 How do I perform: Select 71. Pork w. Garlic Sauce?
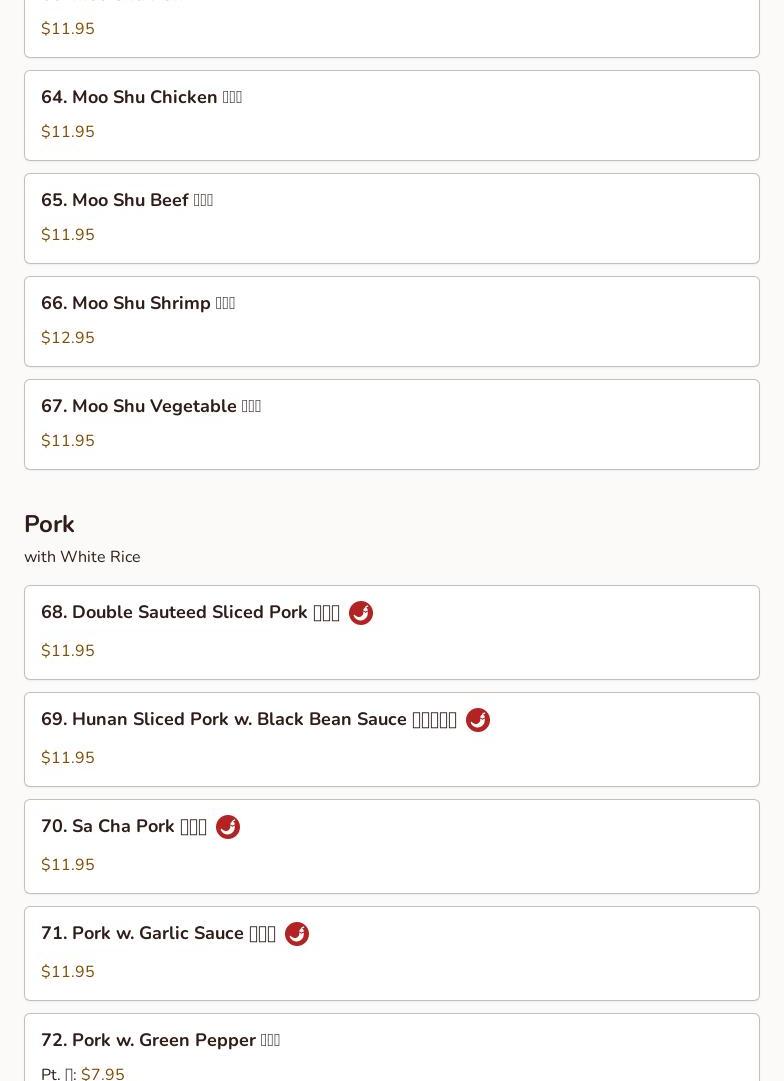[x=392, y=953]
